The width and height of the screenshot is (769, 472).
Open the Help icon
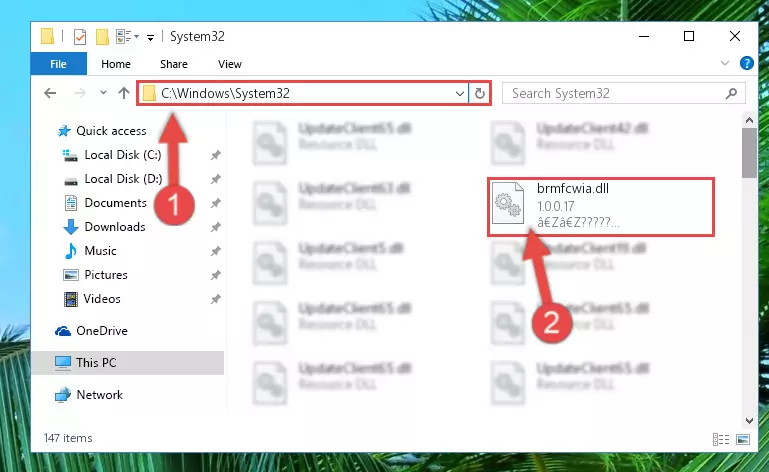(x=746, y=63)
